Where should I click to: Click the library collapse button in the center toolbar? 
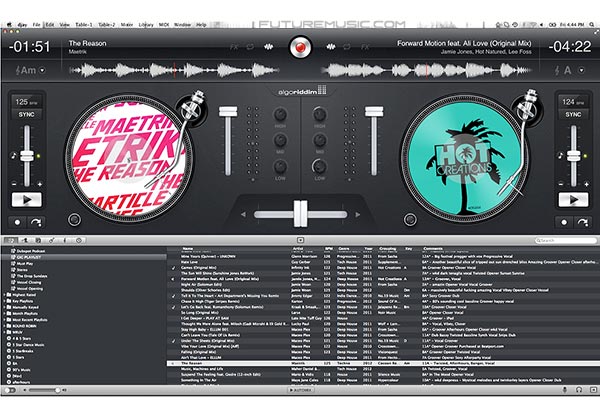pos(300,240)
